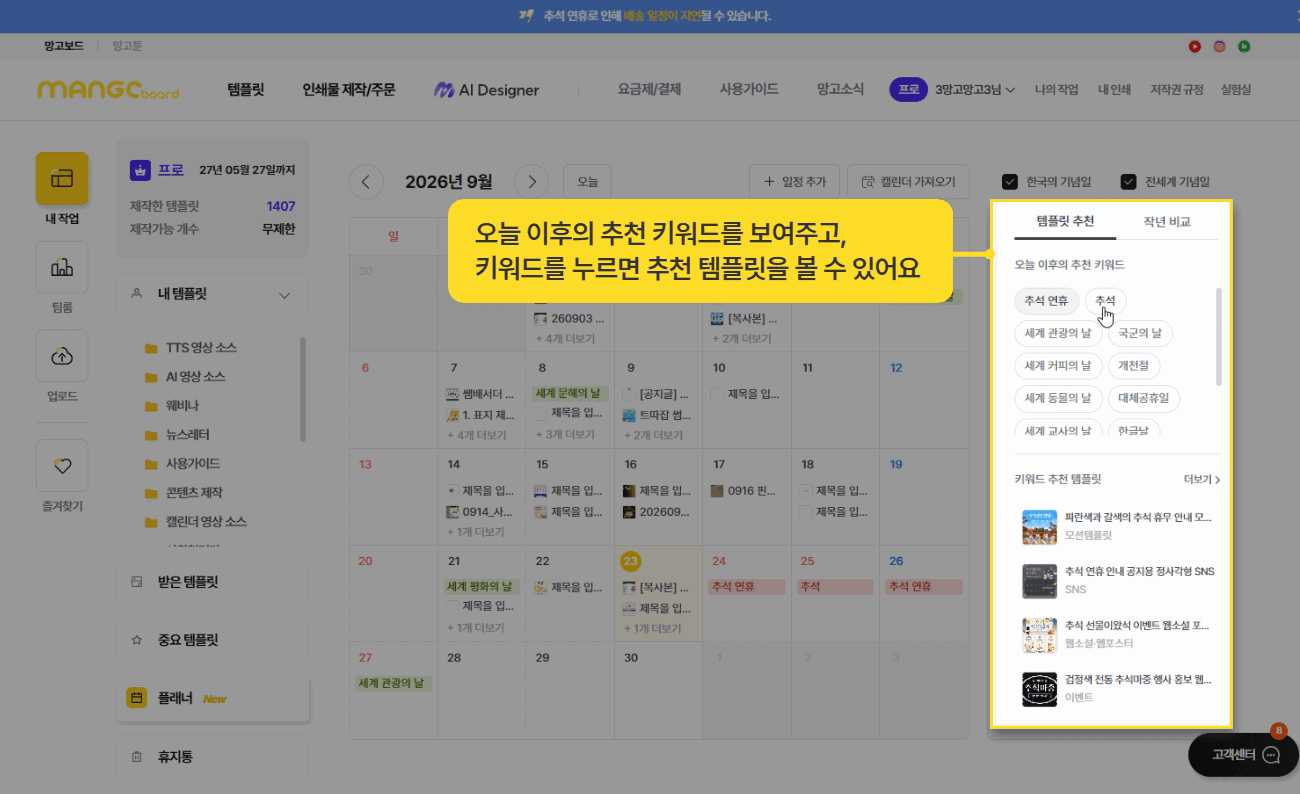
Task: Switch to the 작년 비교 tab
Action: coord(1167,222)
